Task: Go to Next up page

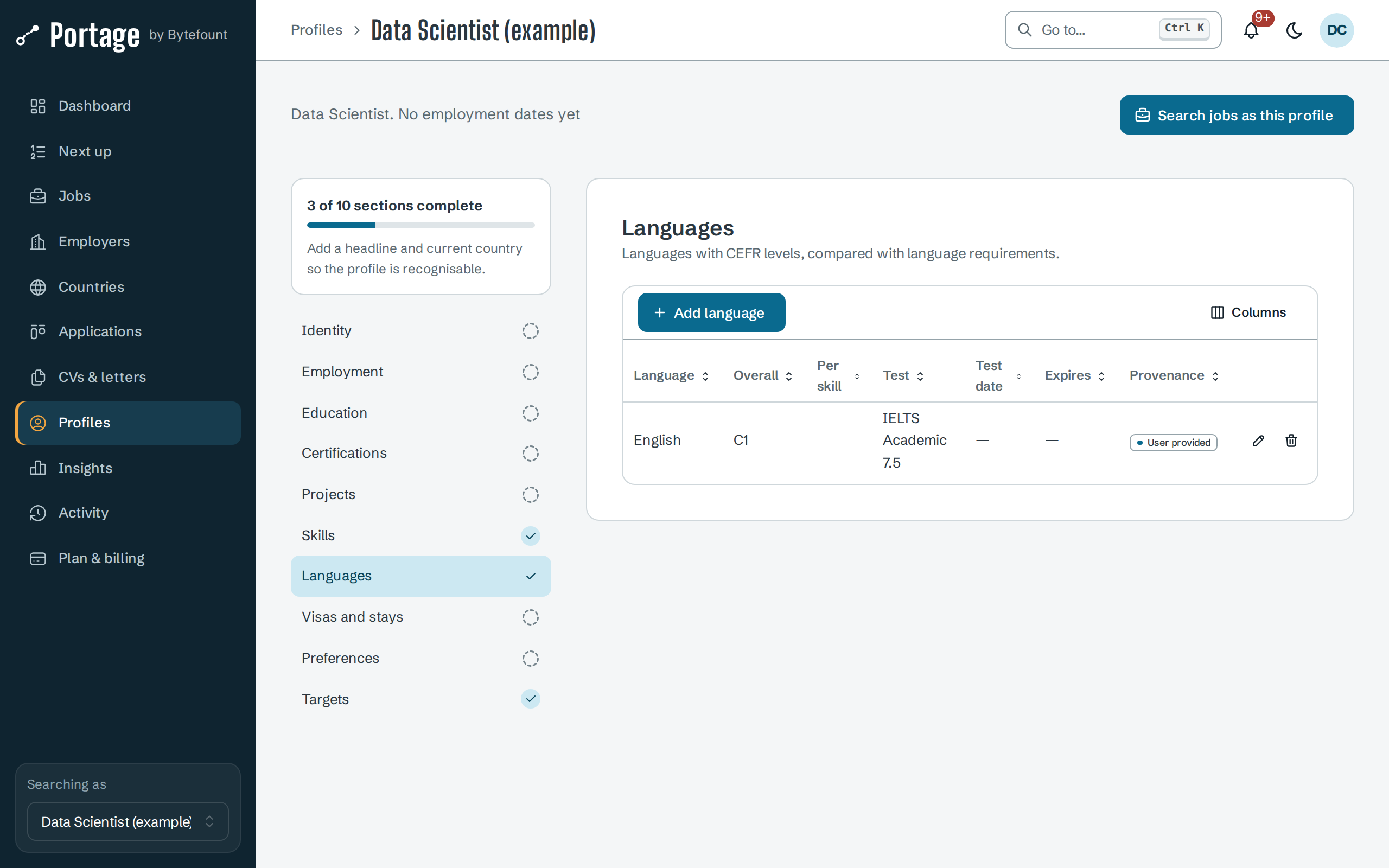Action: coord(128,151)
